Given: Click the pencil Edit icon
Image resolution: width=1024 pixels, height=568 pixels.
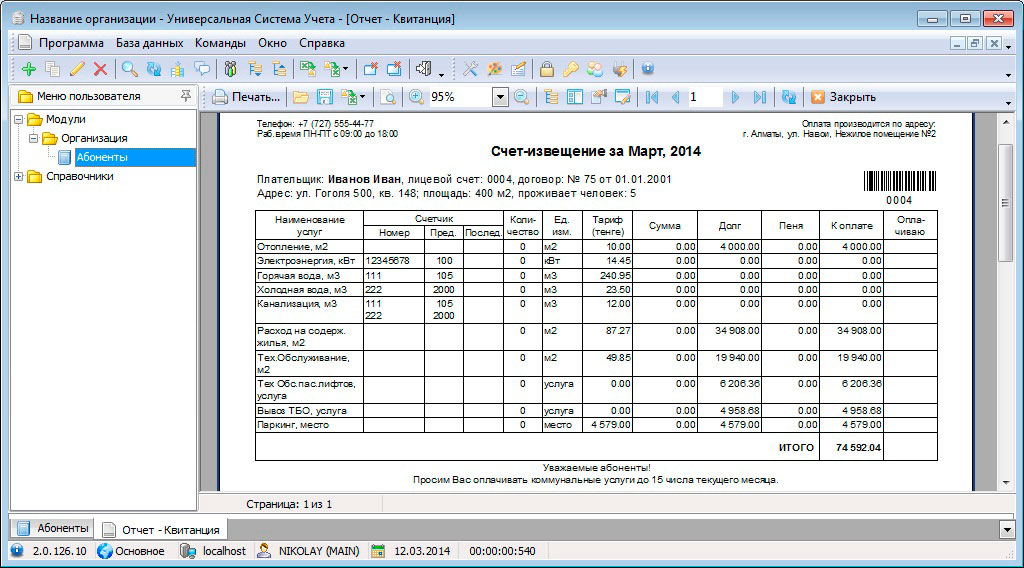Looking at the screenshot, I should click(77, 69).
